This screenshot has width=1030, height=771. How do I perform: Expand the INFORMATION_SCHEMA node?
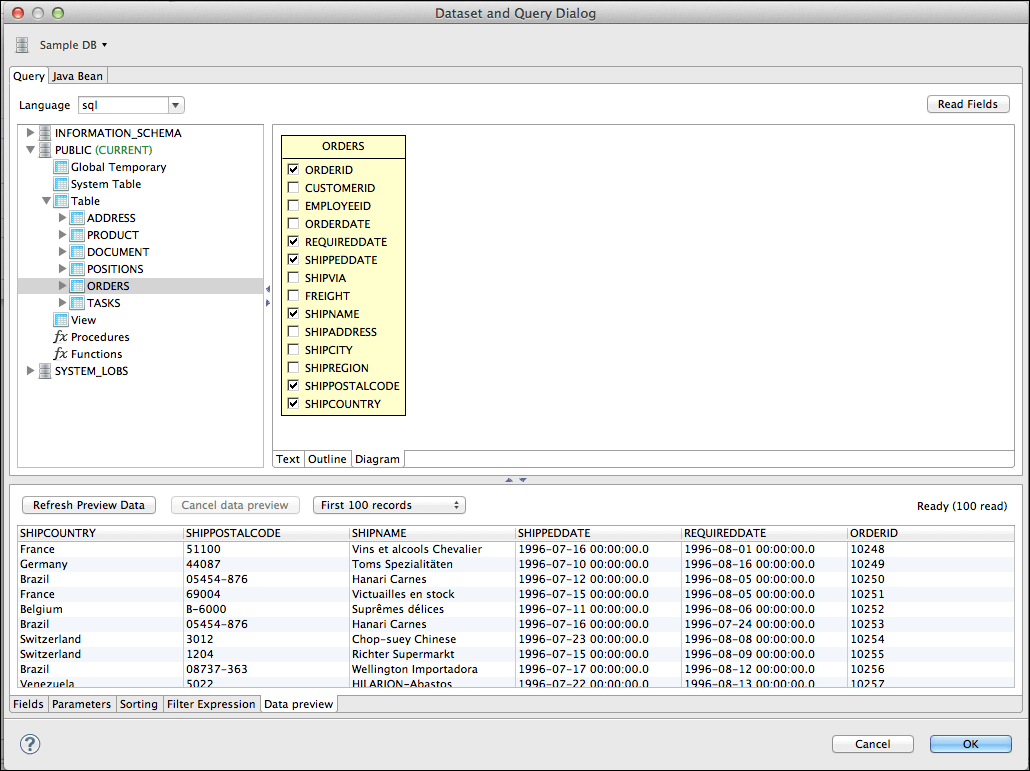click(x=30, y=133)
